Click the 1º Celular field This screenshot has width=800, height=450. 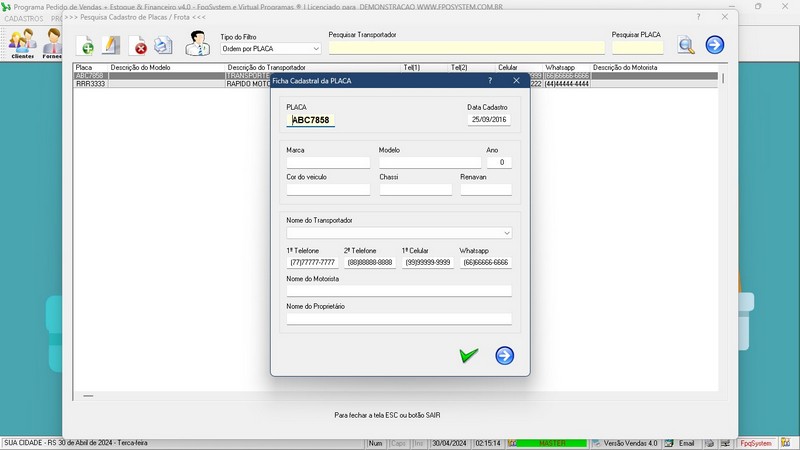click(428, 262)
